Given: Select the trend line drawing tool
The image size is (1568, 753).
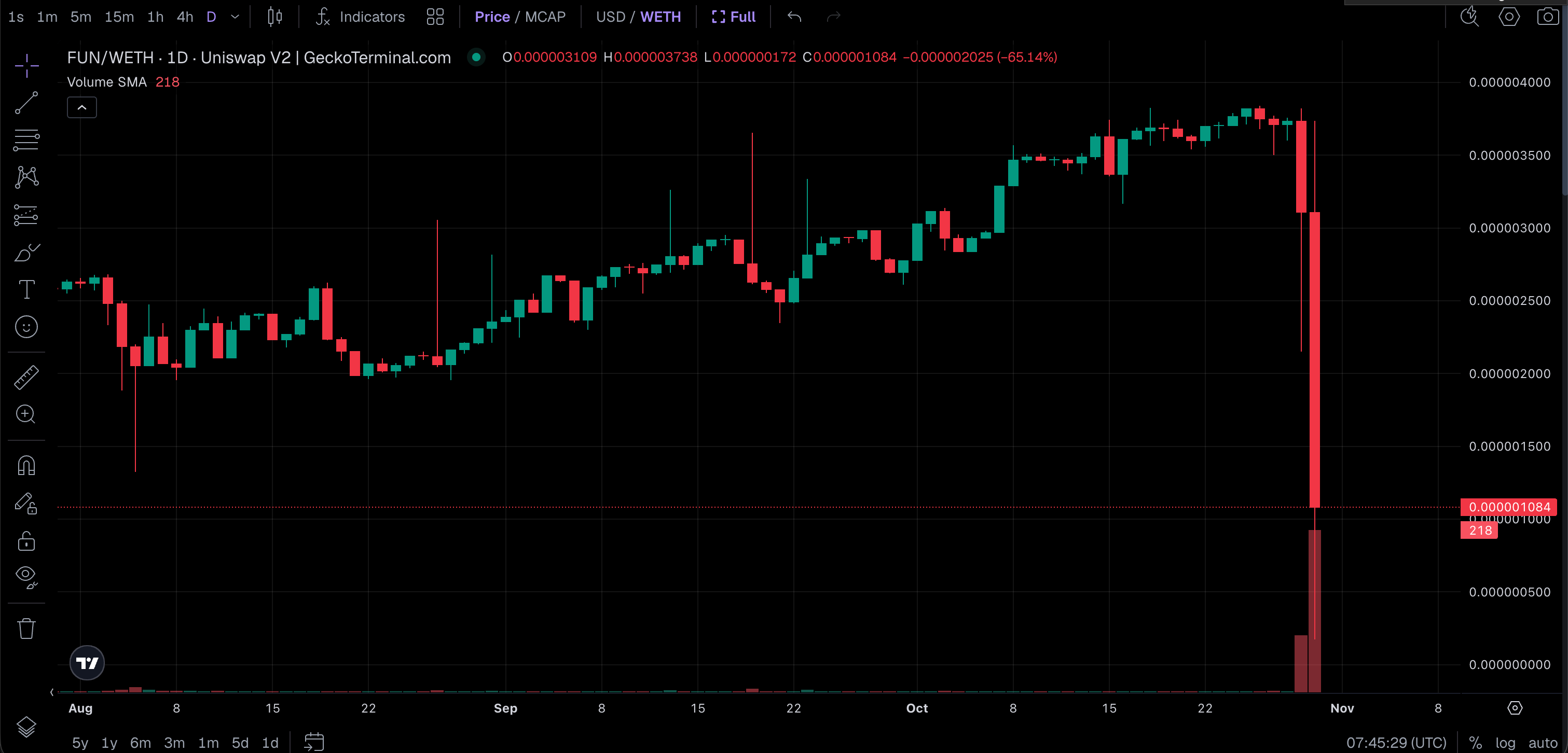Looking at the screenshot, I should click(x=26, y=103).
